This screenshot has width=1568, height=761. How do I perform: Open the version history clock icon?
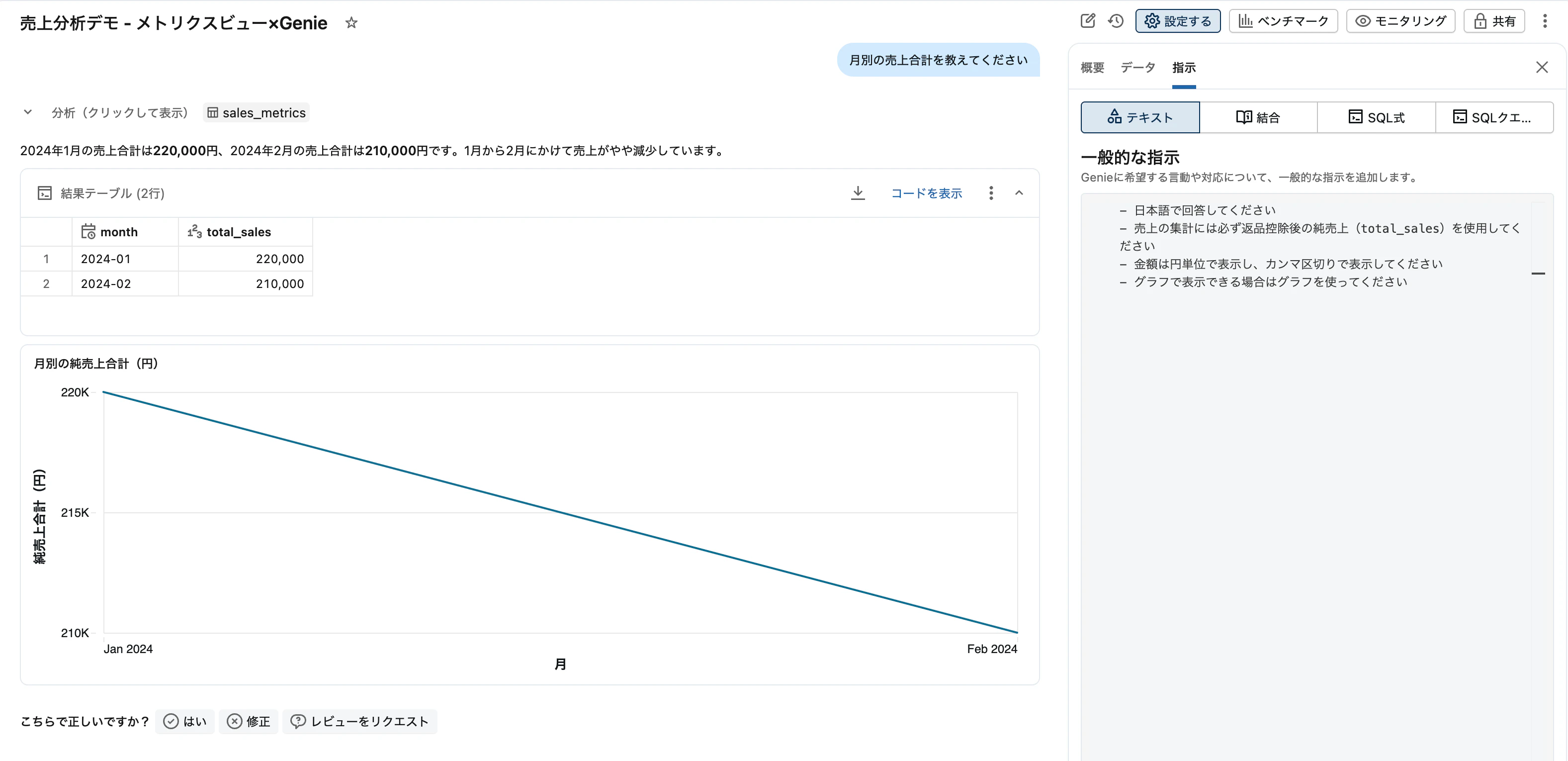click(x=1117, y=20)
